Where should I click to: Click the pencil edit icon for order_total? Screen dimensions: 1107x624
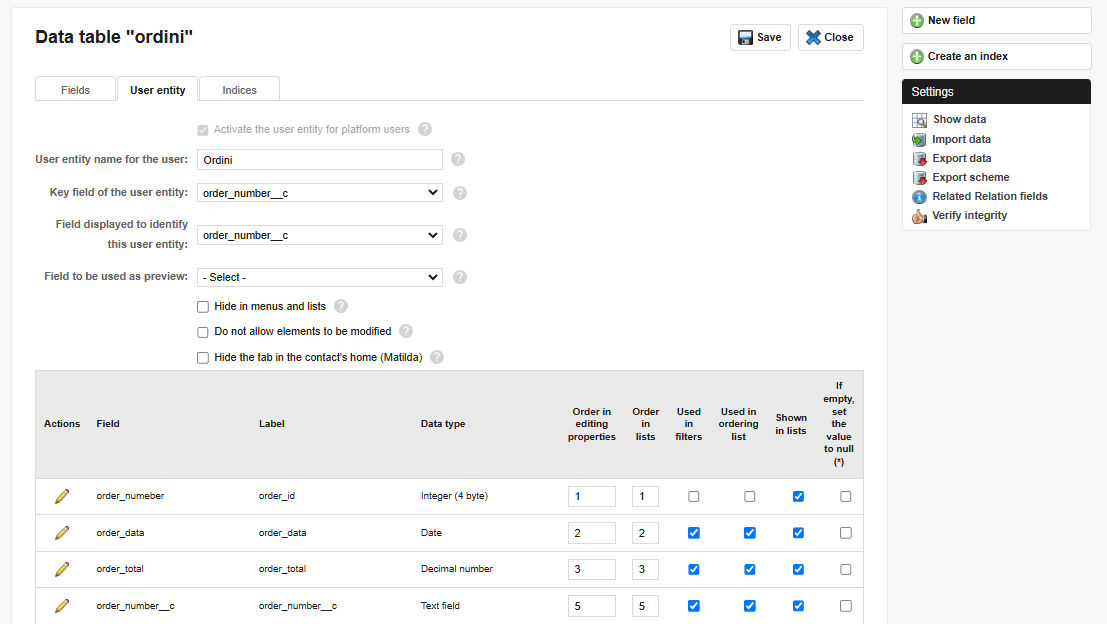click(x=62, y=569)
